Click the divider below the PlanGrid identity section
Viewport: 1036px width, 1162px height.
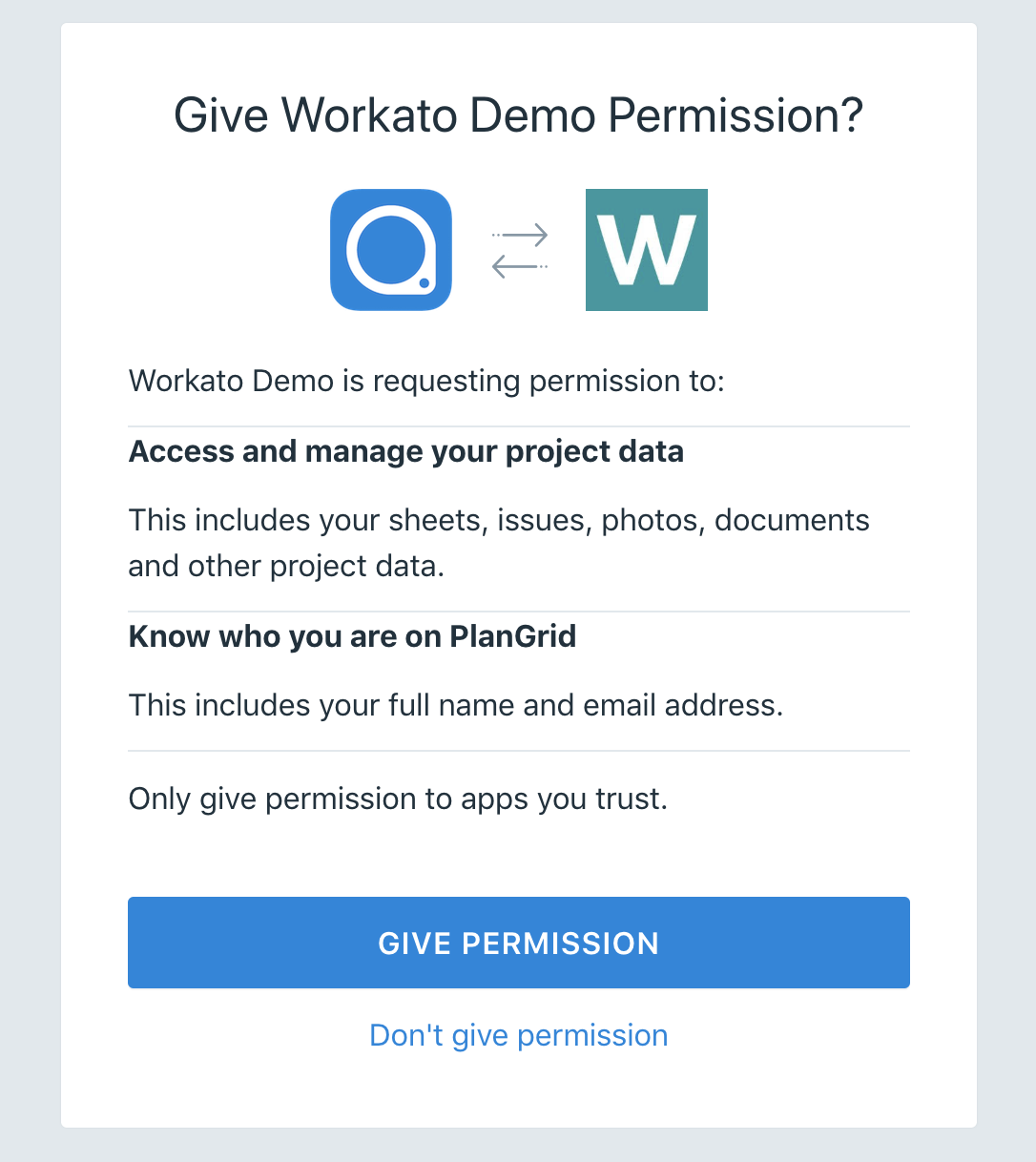(518, 751)
